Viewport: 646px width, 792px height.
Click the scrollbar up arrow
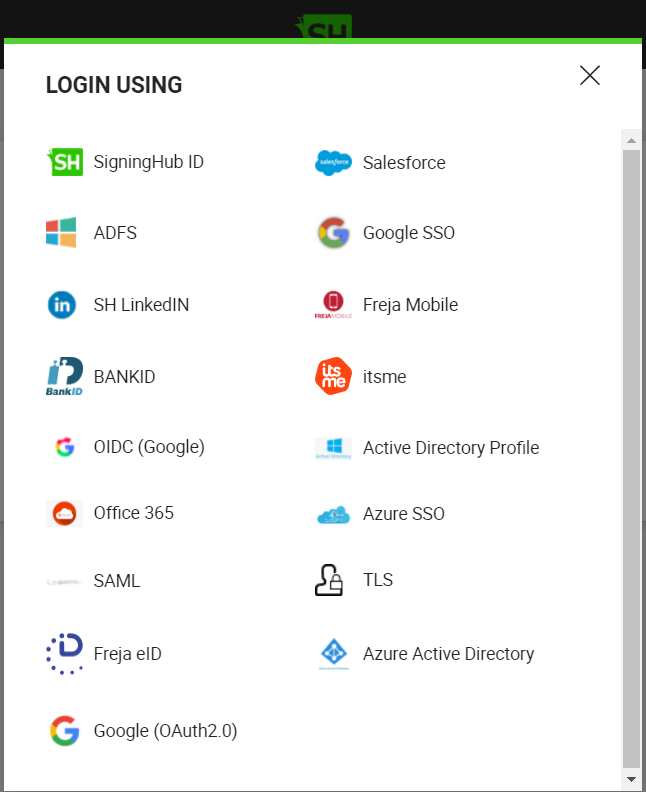631,140
